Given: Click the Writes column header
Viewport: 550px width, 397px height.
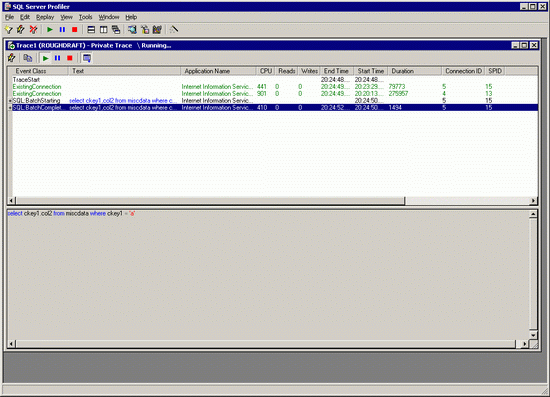Looking at the screenshot, I should click(309, 71).
